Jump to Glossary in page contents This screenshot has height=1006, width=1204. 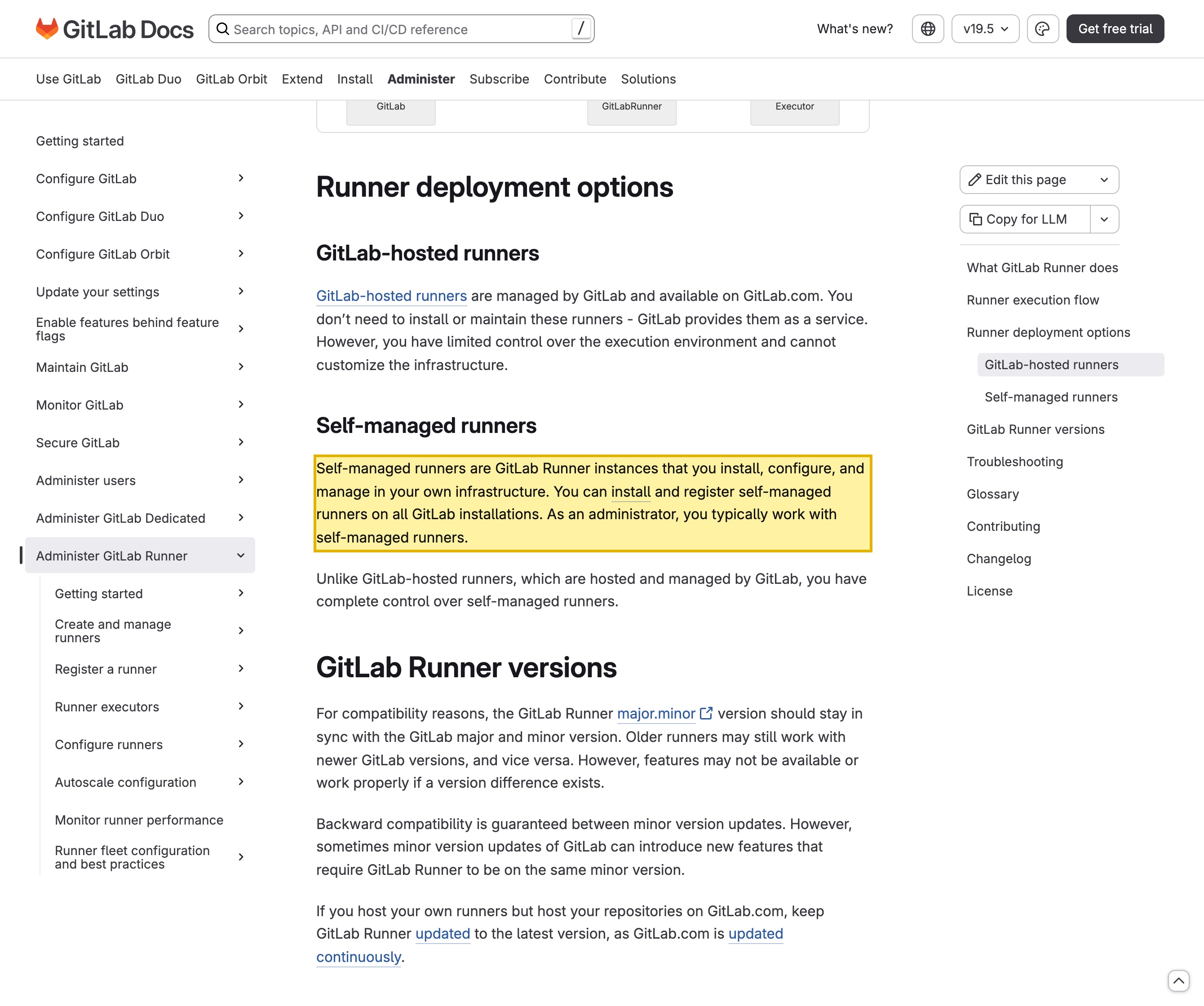992,494
